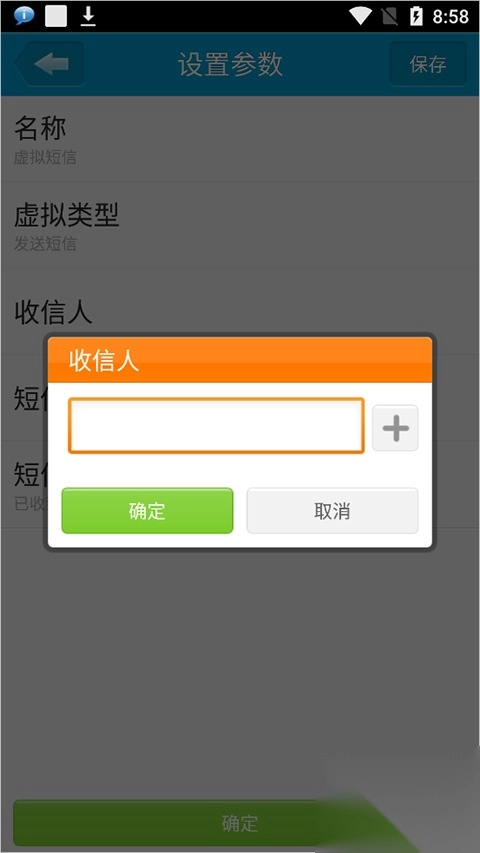Screen dimensions: 480x853
Task: Tap the 保存 save button
Action: pyautogui.click(x=428, y=64)
